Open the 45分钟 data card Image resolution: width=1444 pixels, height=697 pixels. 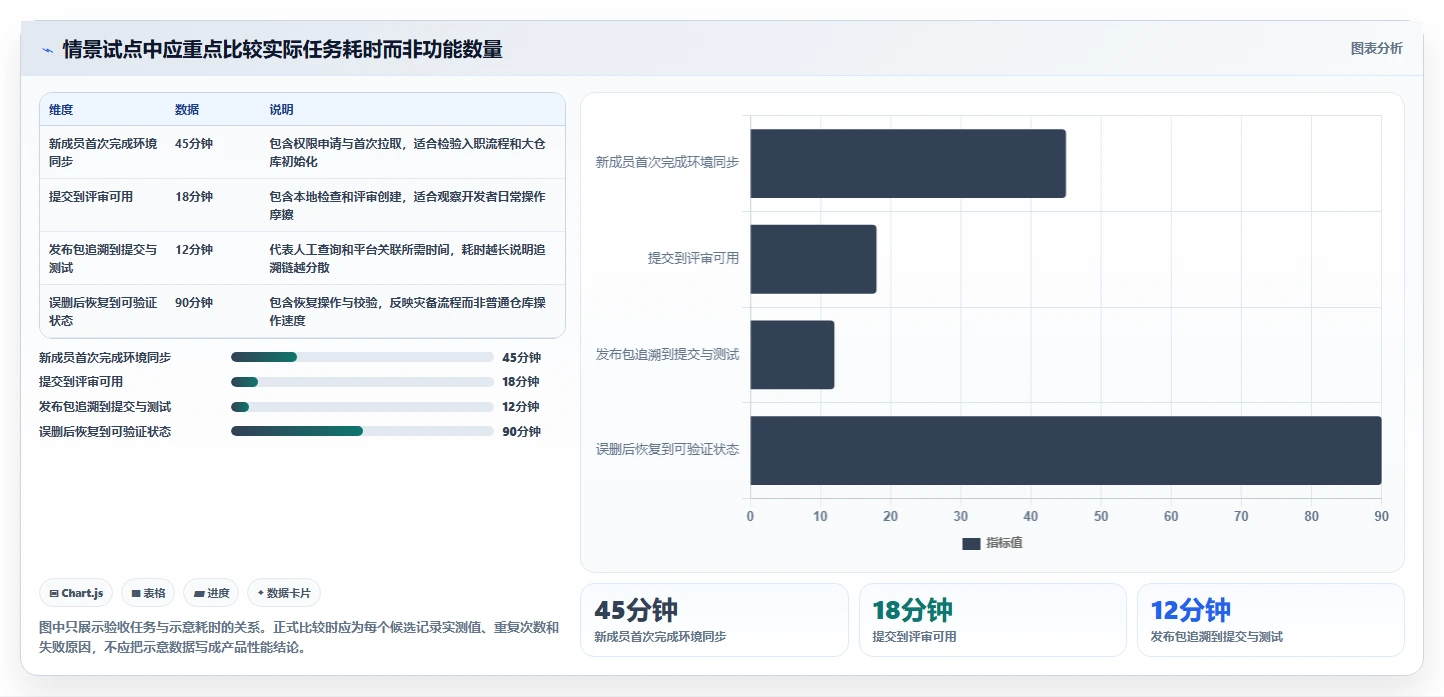[x=714, y=620]
